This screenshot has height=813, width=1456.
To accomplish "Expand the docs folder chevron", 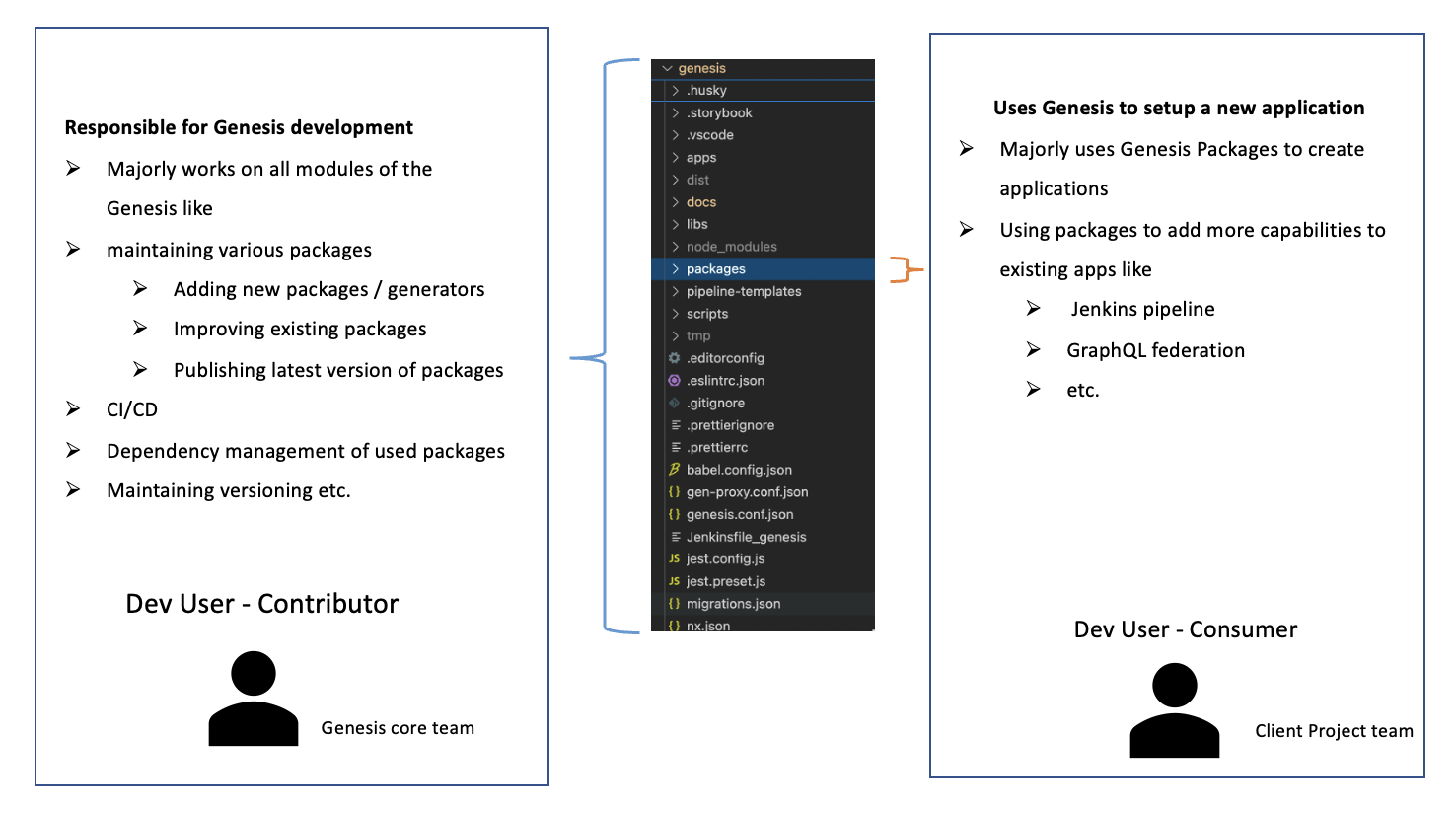I will [676, 202].
